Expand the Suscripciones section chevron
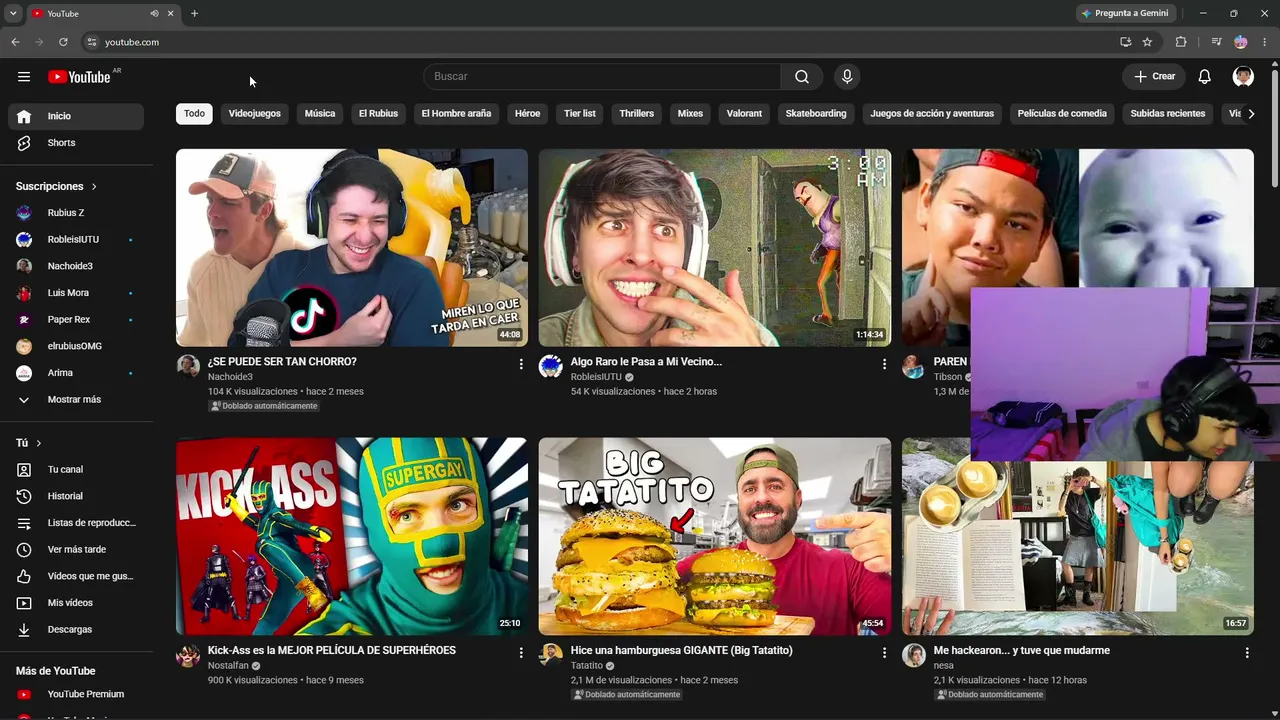Viewport: 1280px width, 720px height. point(94,187)
